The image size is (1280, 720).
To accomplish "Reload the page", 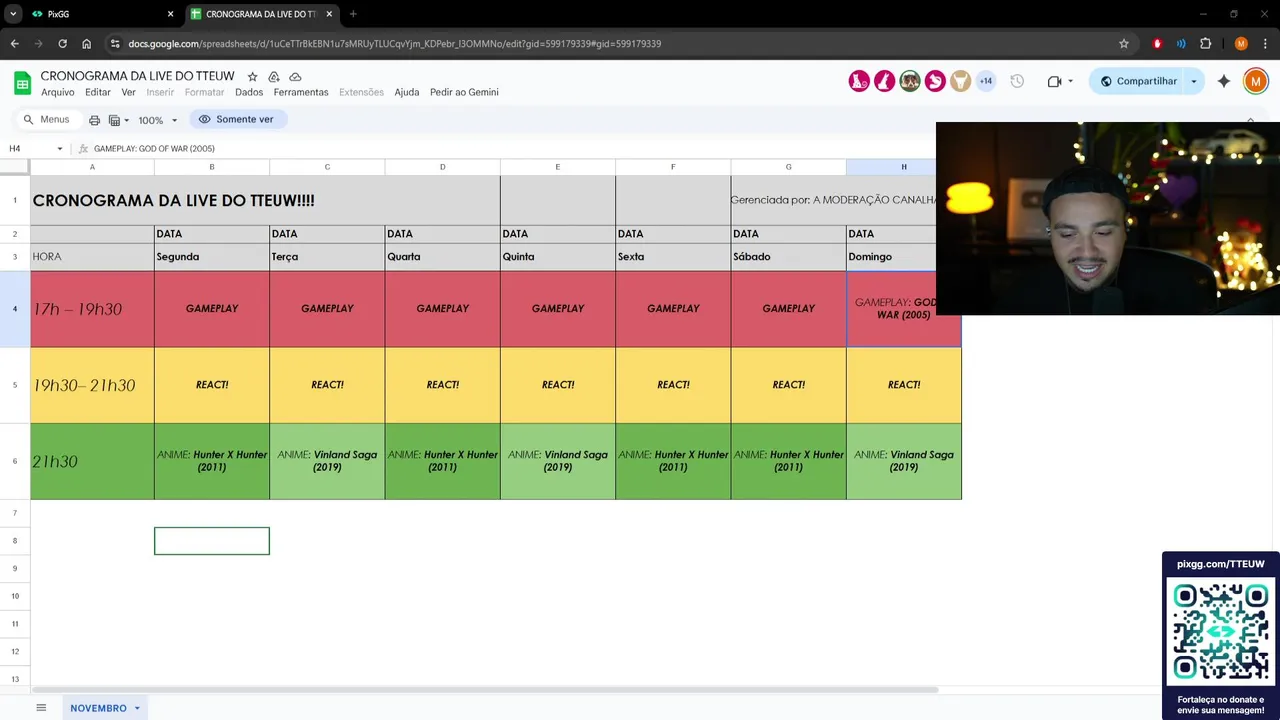I will click(x=62, y=44).
